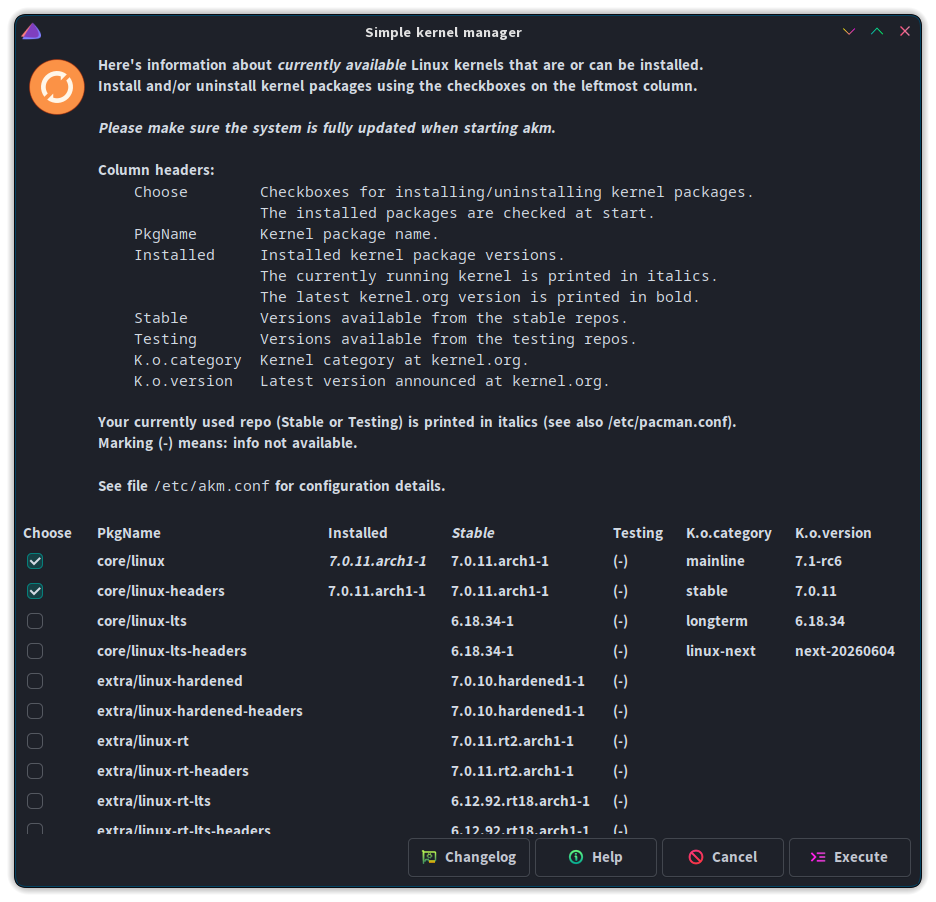Click the K.o.version column header

click(x=833, y=533)
